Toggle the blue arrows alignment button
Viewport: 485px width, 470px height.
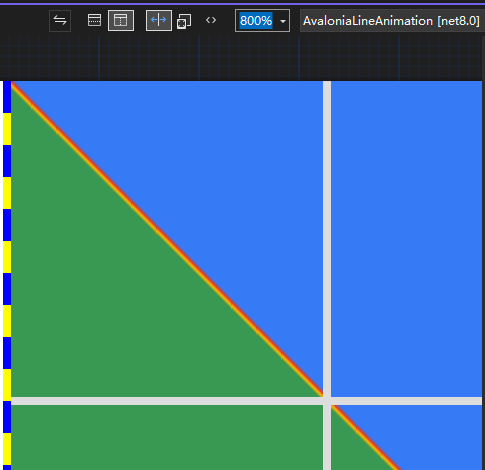[159, 21]
